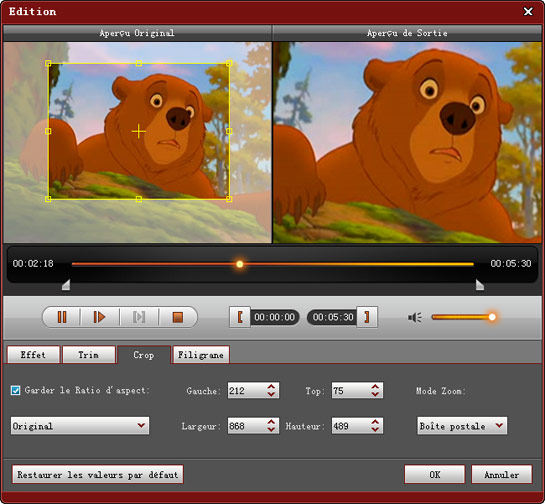Open the Filigrane tab
The width and height of the screenshot is (545, 504).
(x=201, y=355)
